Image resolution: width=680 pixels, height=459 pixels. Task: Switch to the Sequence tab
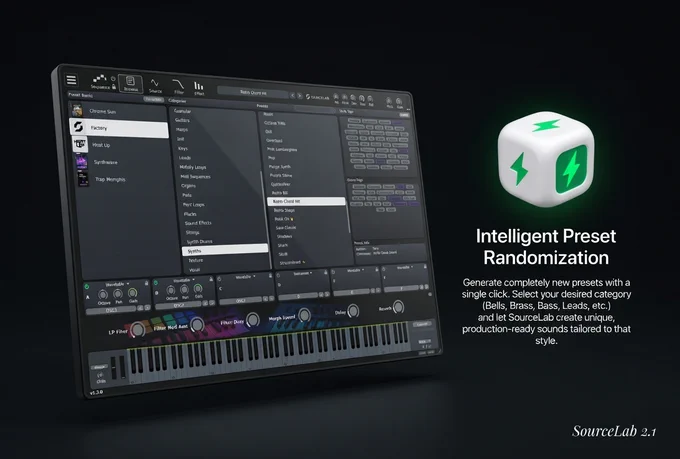(100, 82)
